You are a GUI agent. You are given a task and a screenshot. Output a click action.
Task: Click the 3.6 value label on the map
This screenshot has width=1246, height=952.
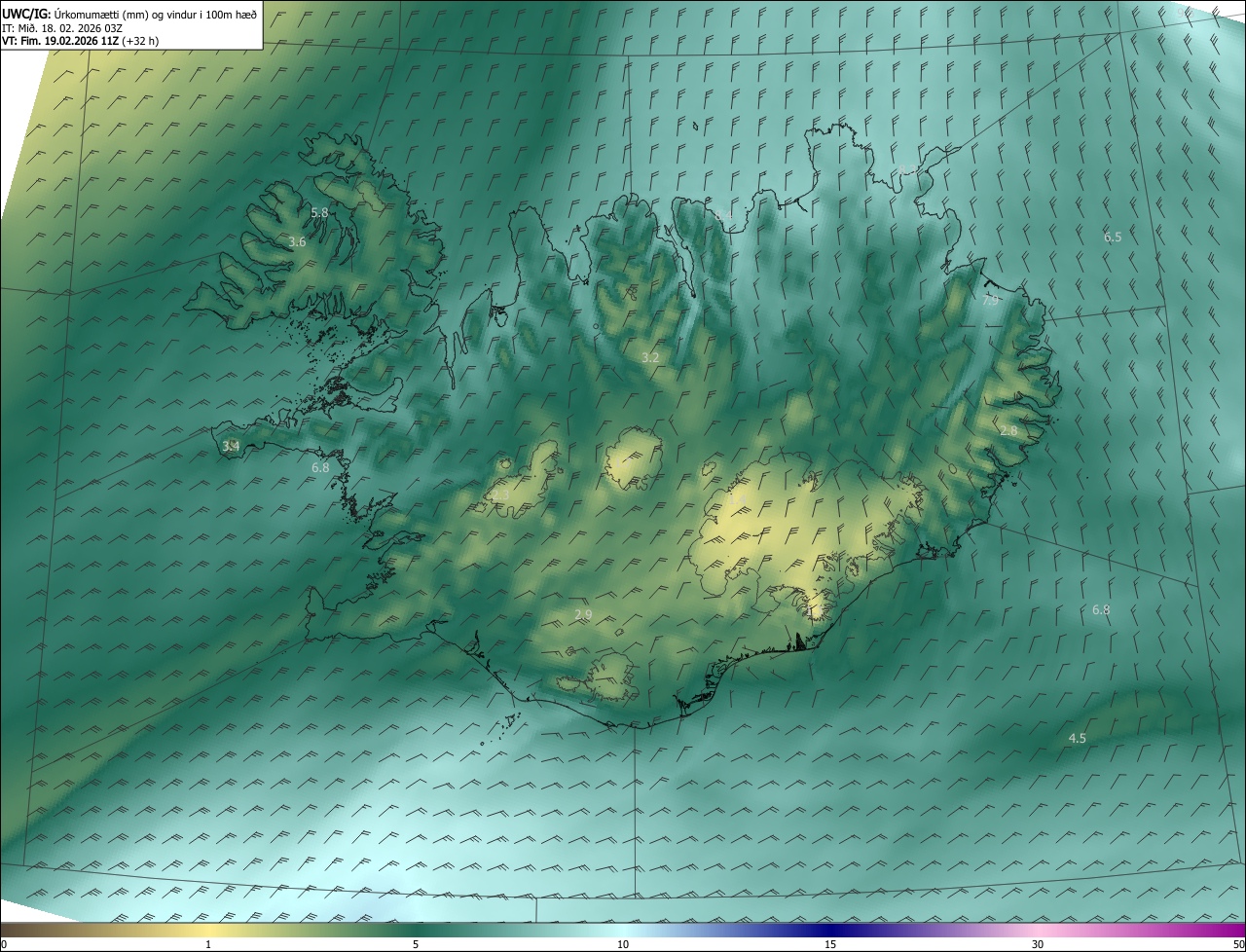coord(298,241)
